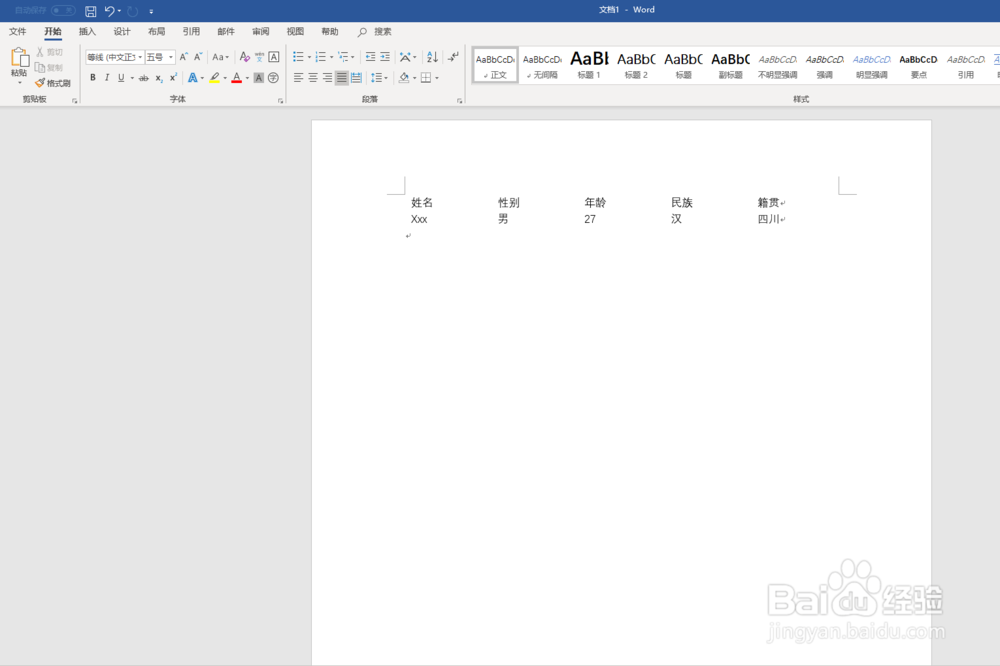Screen dimensions: 1000x666
Task: Sort the selected paragraphs
Action: point(430,58)
